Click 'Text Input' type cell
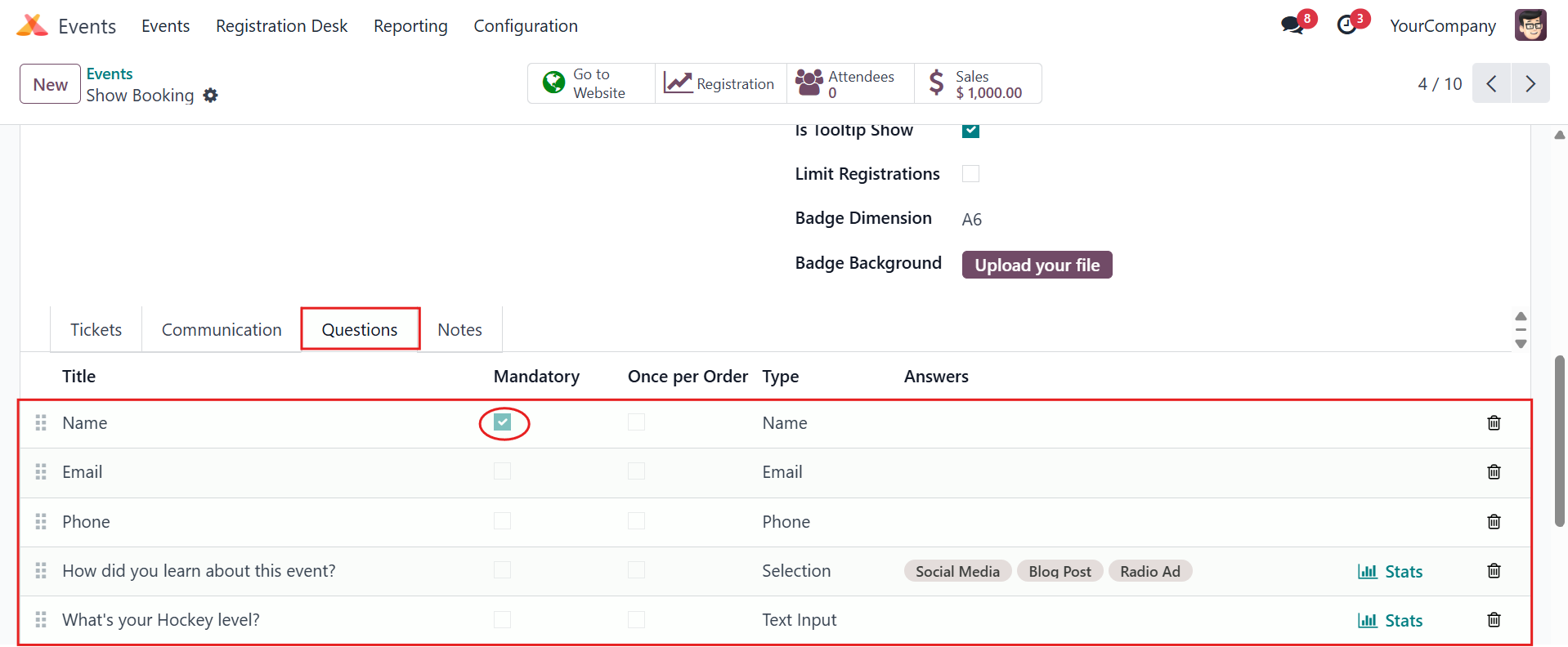 click(x=800, y=620)
